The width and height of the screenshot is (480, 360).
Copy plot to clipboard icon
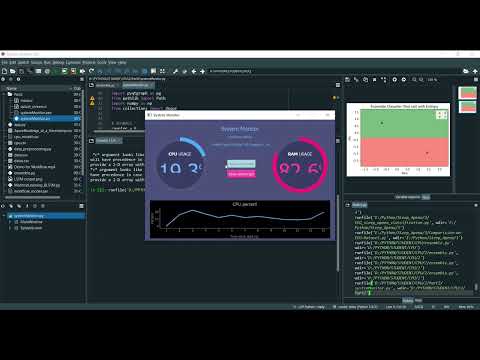click(x=365, y=80)
